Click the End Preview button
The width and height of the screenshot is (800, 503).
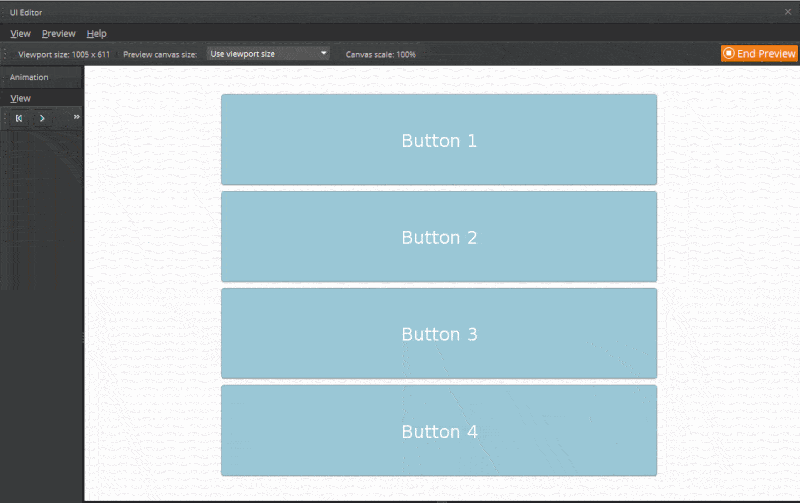click(759, 54)
